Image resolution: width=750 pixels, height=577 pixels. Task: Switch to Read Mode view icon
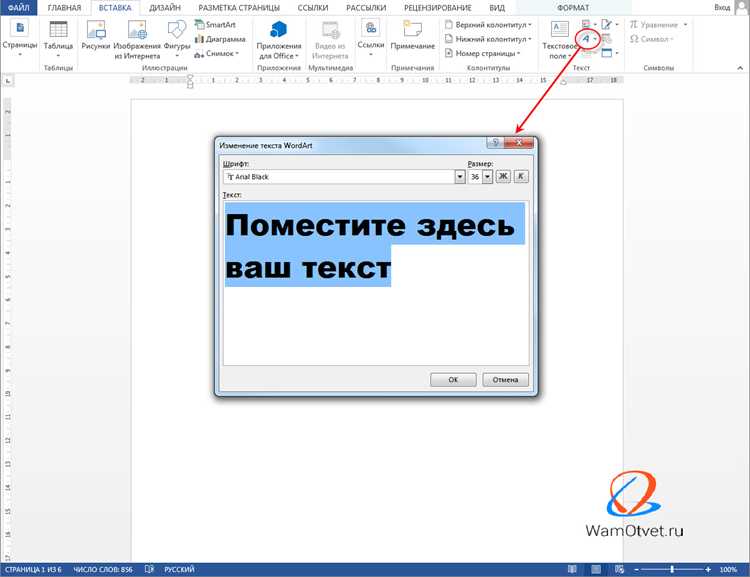572,569
